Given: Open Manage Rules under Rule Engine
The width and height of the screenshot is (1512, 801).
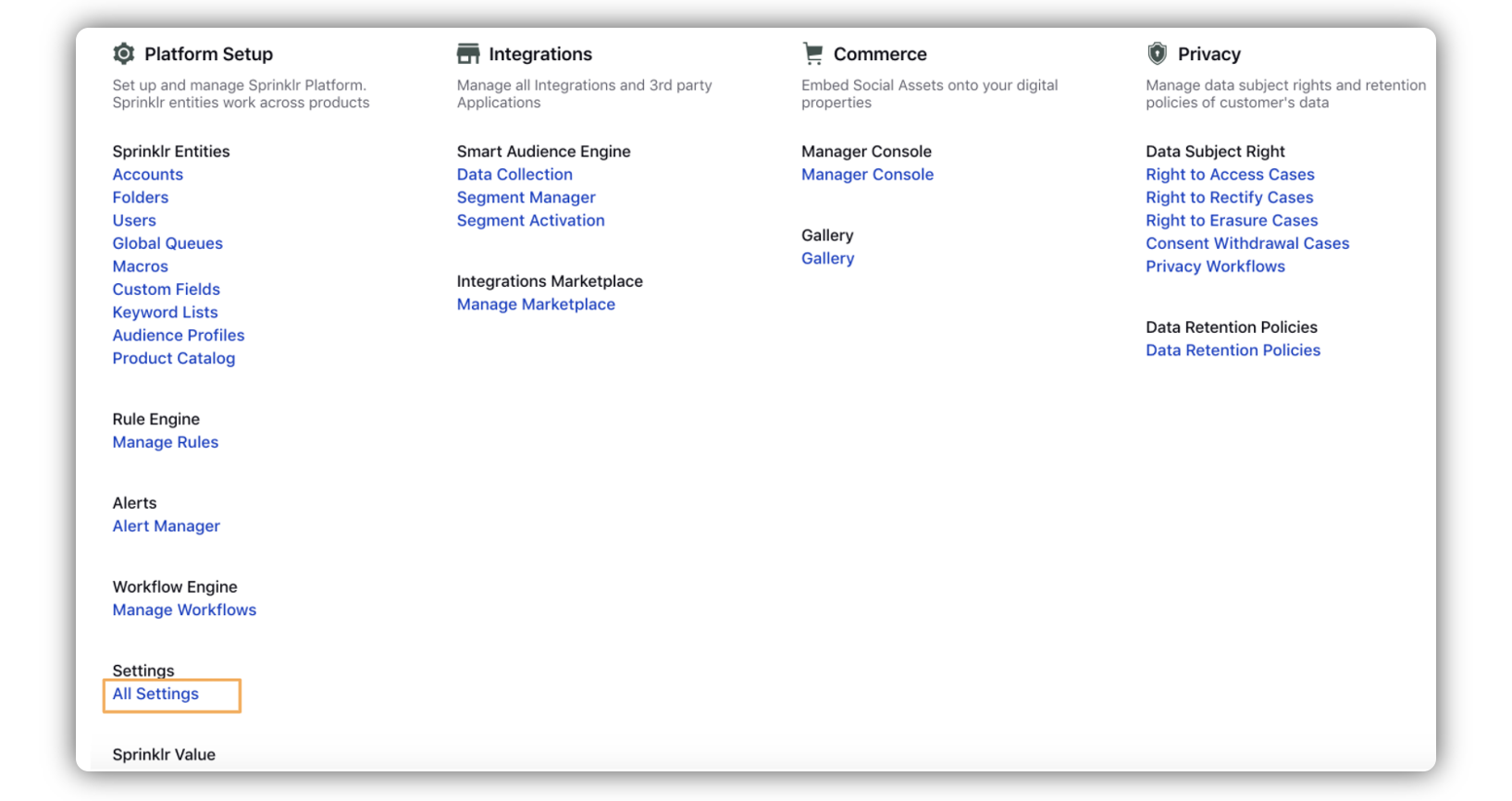Looking at the screenshot, I should 166,443.
